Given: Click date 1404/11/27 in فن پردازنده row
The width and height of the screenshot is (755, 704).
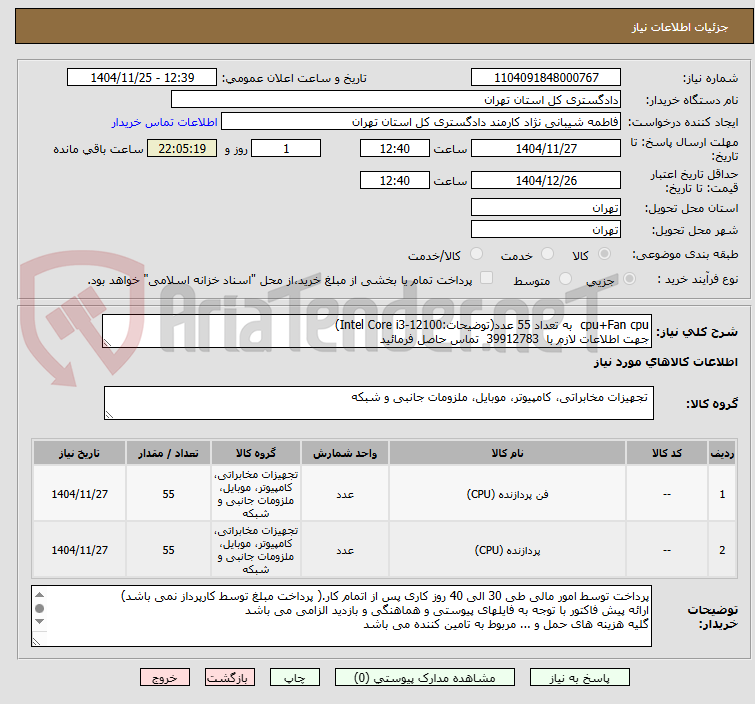Looking at the screenshot, I should tap(79, 495).
